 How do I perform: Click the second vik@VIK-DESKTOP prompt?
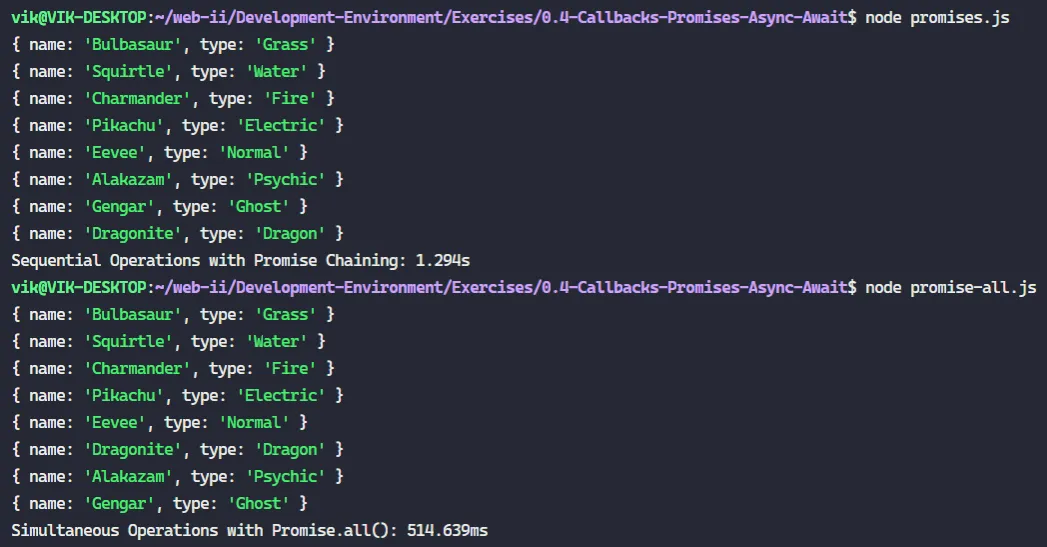coord(78,288)
